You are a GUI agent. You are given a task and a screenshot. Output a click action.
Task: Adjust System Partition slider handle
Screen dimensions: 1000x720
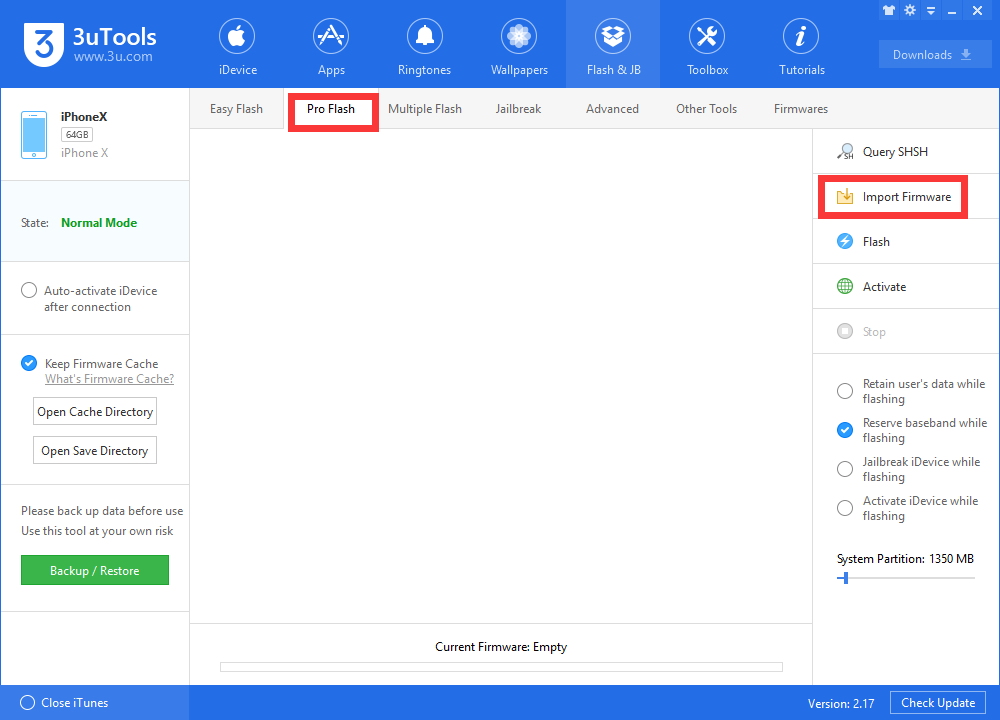click(846, 578)
